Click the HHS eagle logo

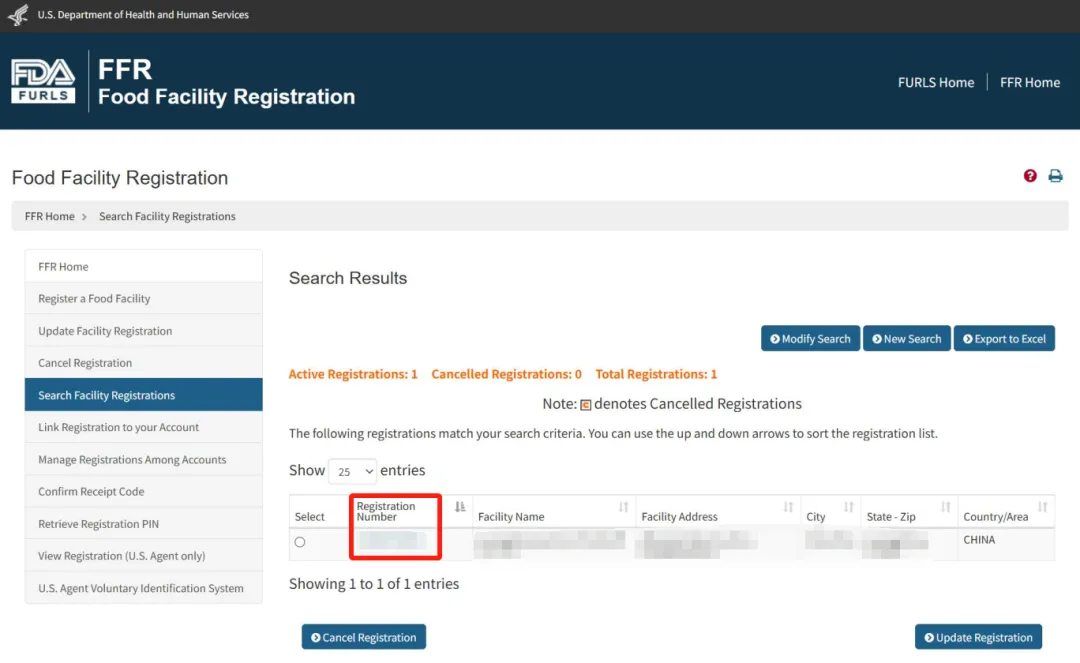[18, 14]
